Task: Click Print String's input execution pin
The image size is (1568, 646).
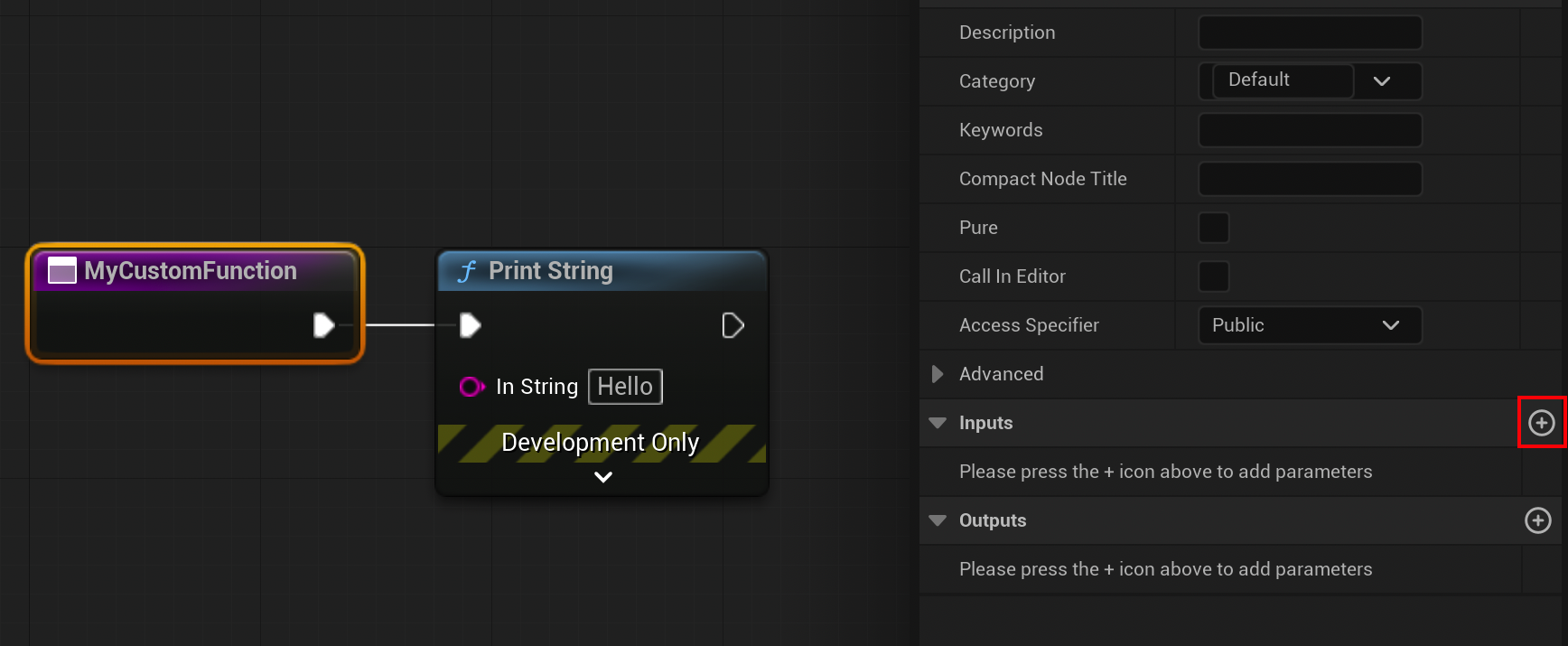Action: [x=470, y=325]
